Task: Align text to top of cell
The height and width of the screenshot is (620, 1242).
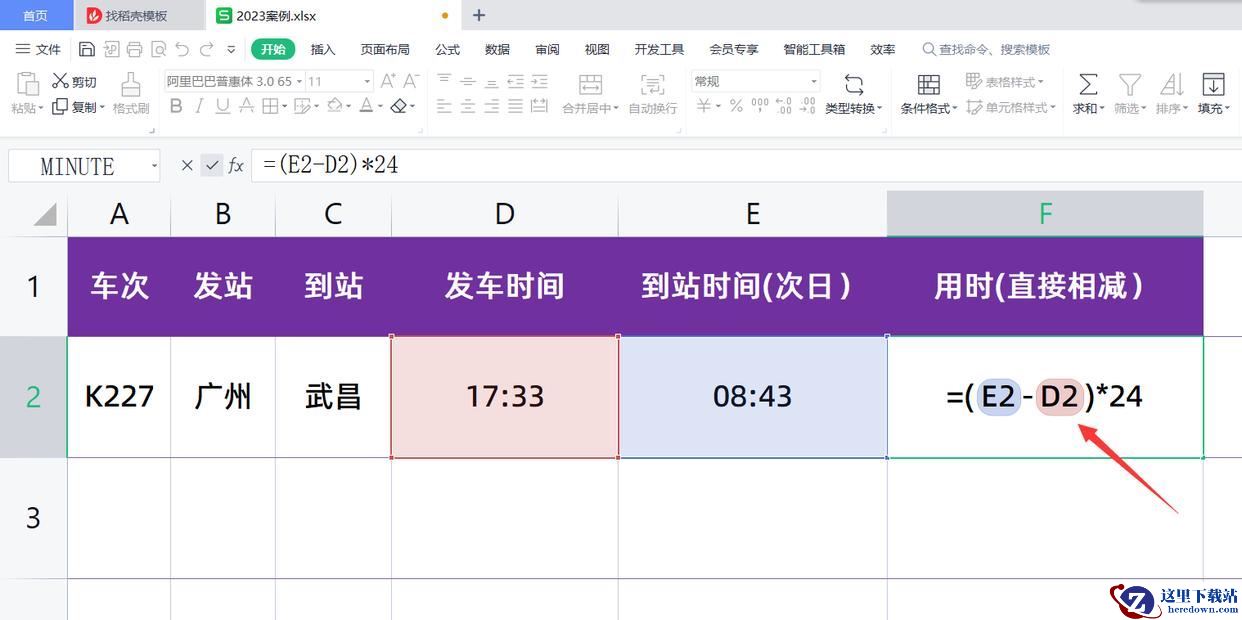Action: coord(444,81)
